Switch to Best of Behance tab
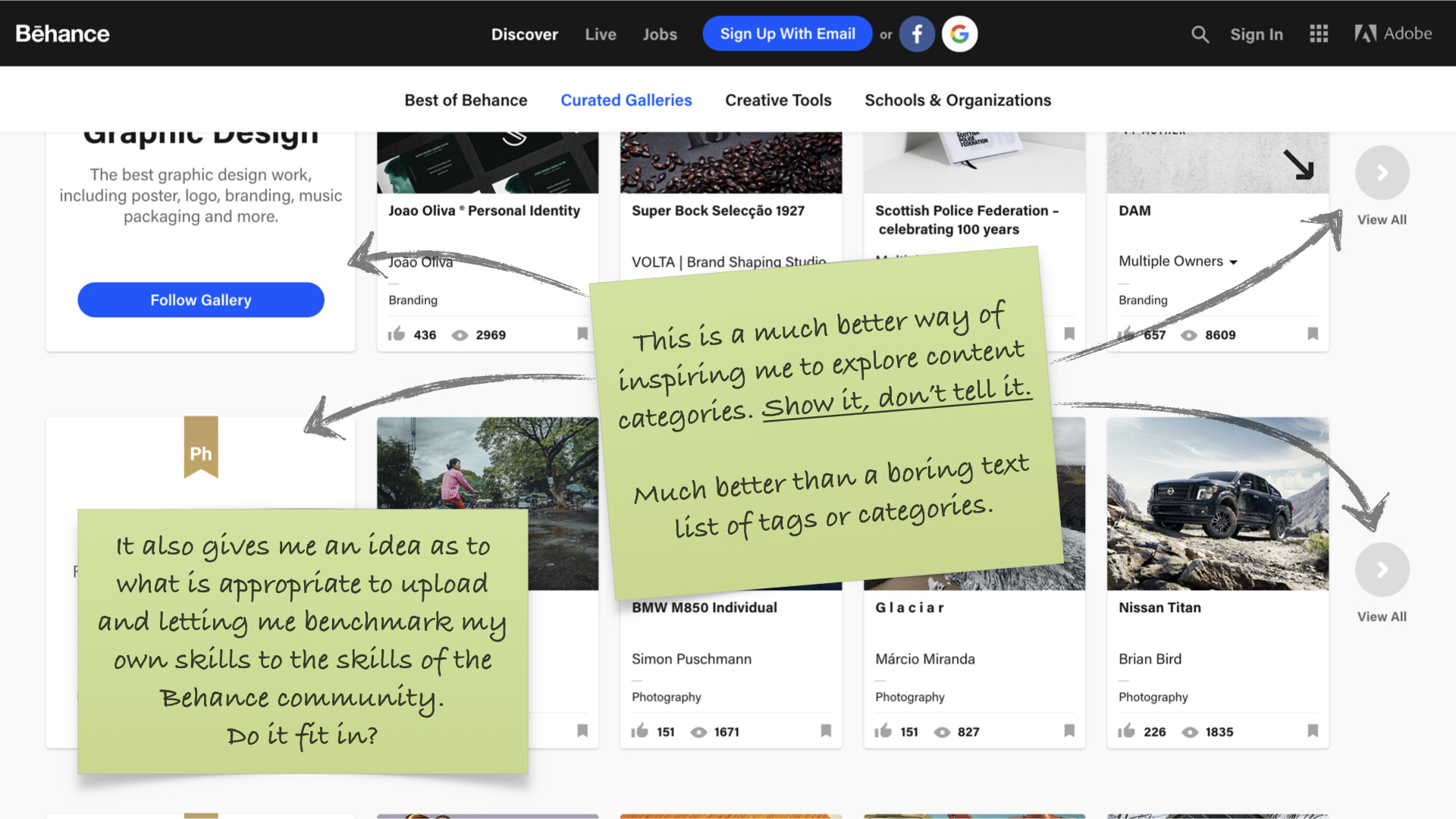Image resolution: width=1456 pixels, height=819 pixels. tap(466, 100)
